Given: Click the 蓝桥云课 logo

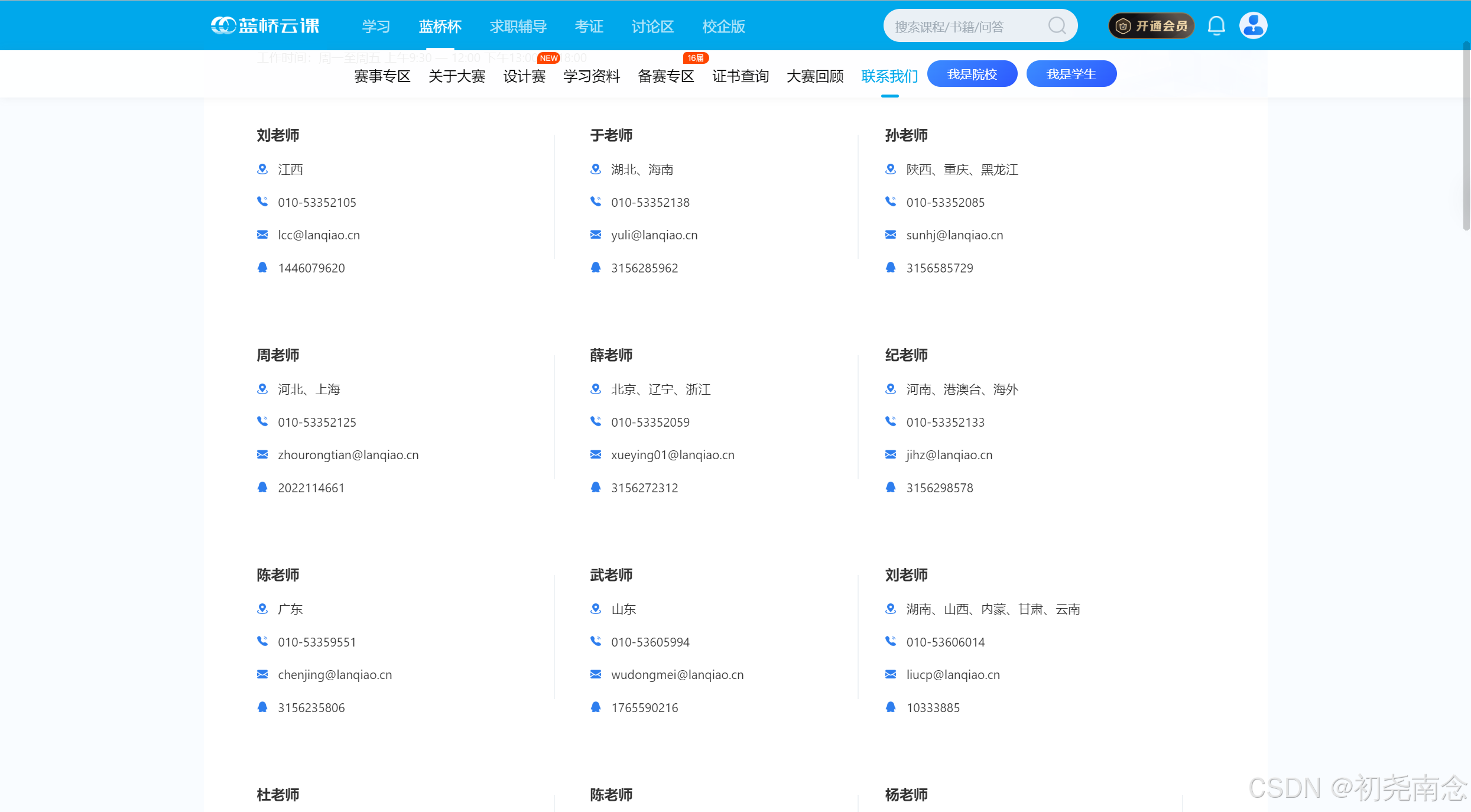Looking at the screenshot, I should pyautogui.click(x=265, y=26).
